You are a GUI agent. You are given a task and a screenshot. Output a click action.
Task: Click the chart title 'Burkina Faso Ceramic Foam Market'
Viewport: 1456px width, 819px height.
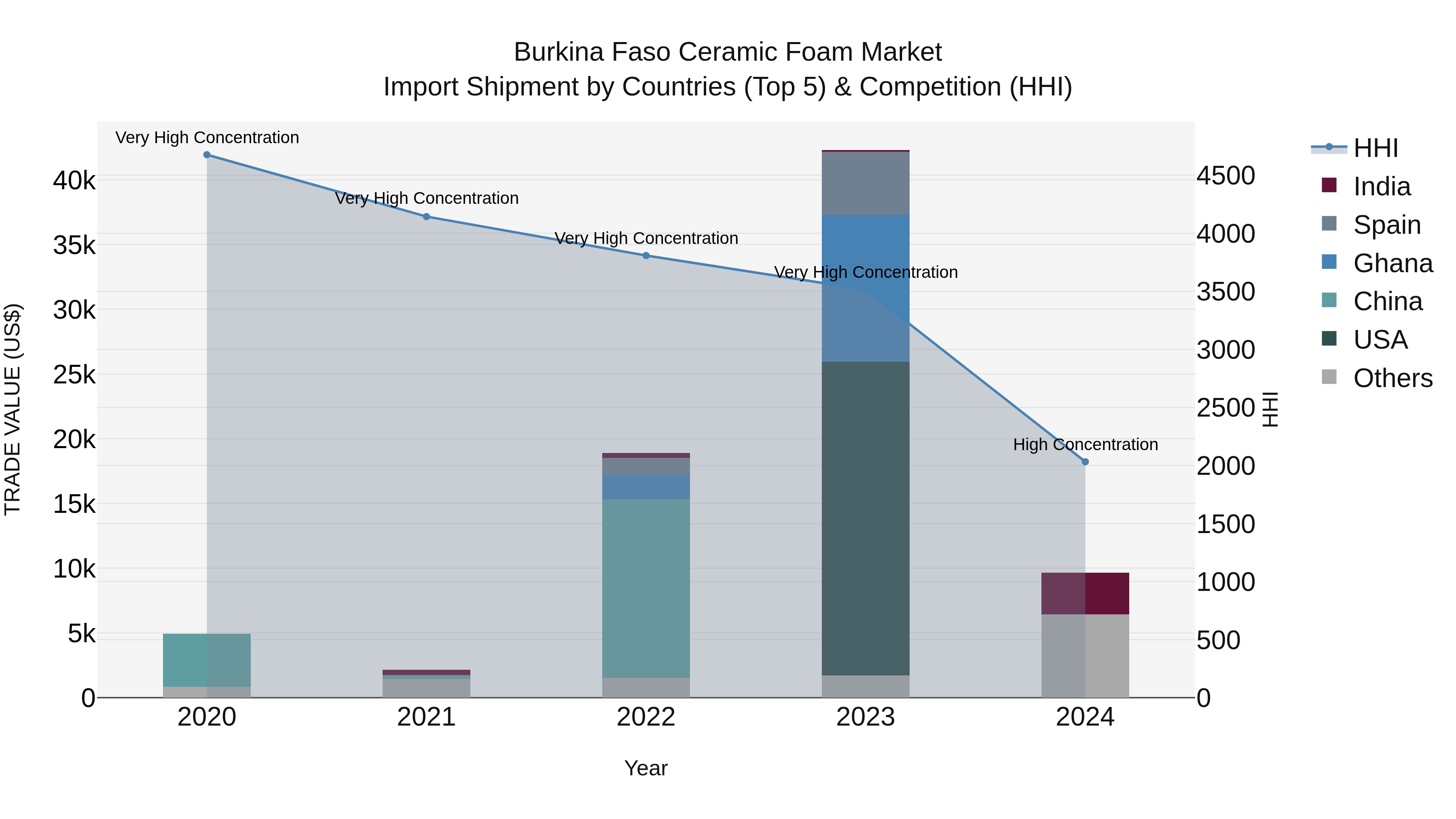(x=728, y=52)
